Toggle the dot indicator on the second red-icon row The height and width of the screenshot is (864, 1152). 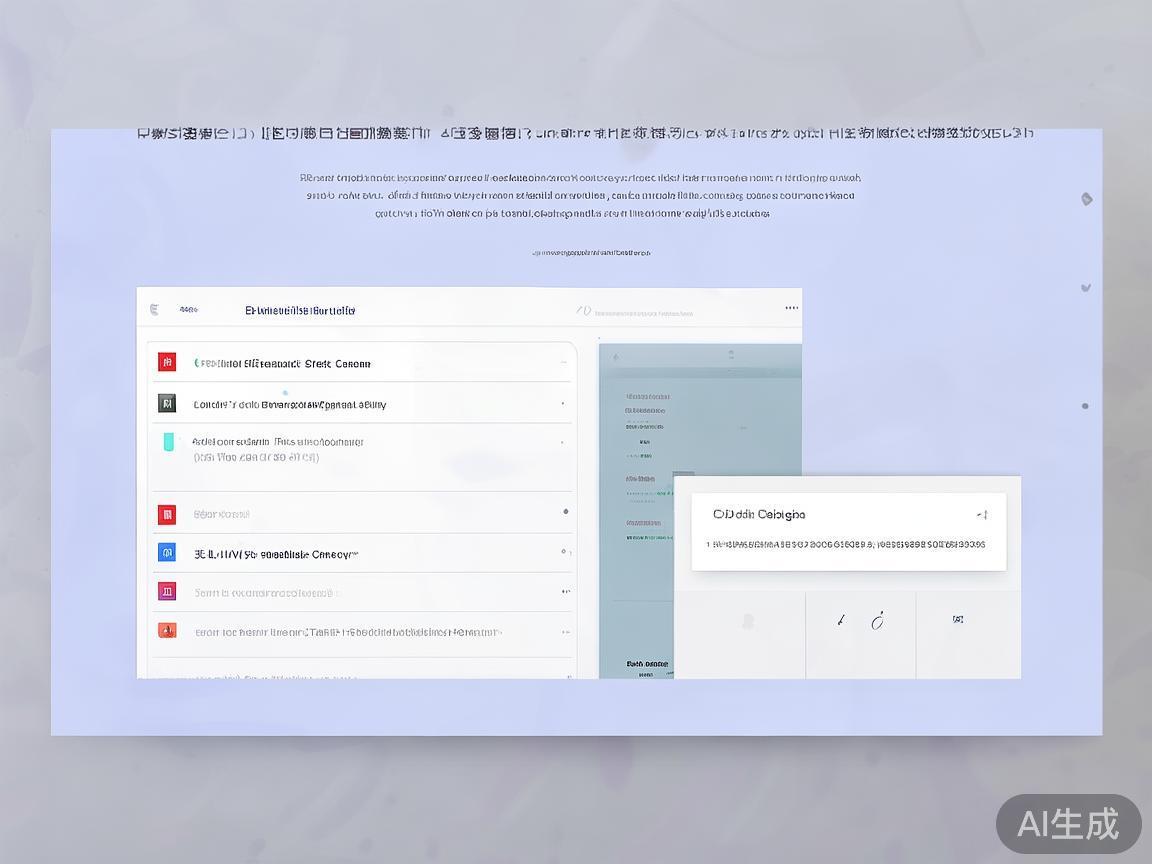[565, 512]
